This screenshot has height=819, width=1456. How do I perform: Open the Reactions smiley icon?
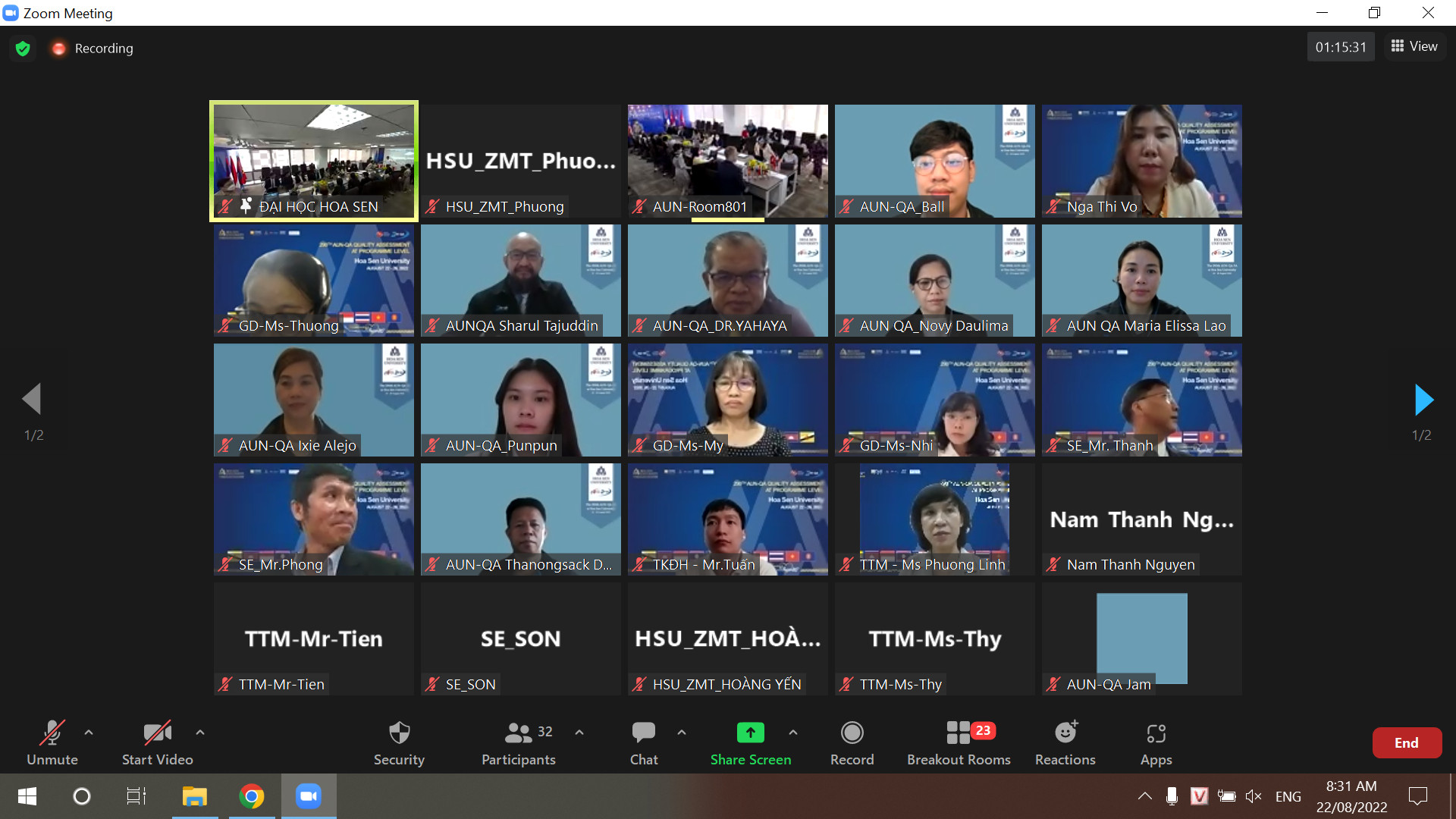pos(1065,733)
